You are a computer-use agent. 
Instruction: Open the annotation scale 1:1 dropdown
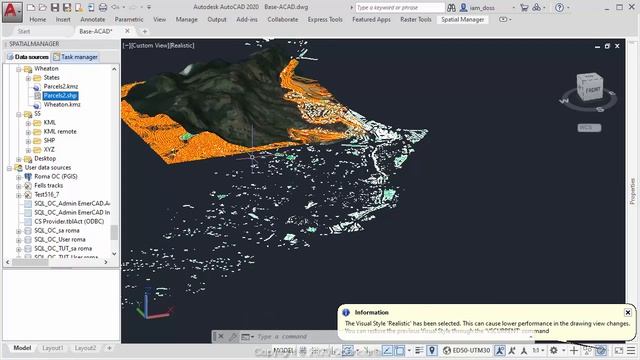click(x=538, y=350)
